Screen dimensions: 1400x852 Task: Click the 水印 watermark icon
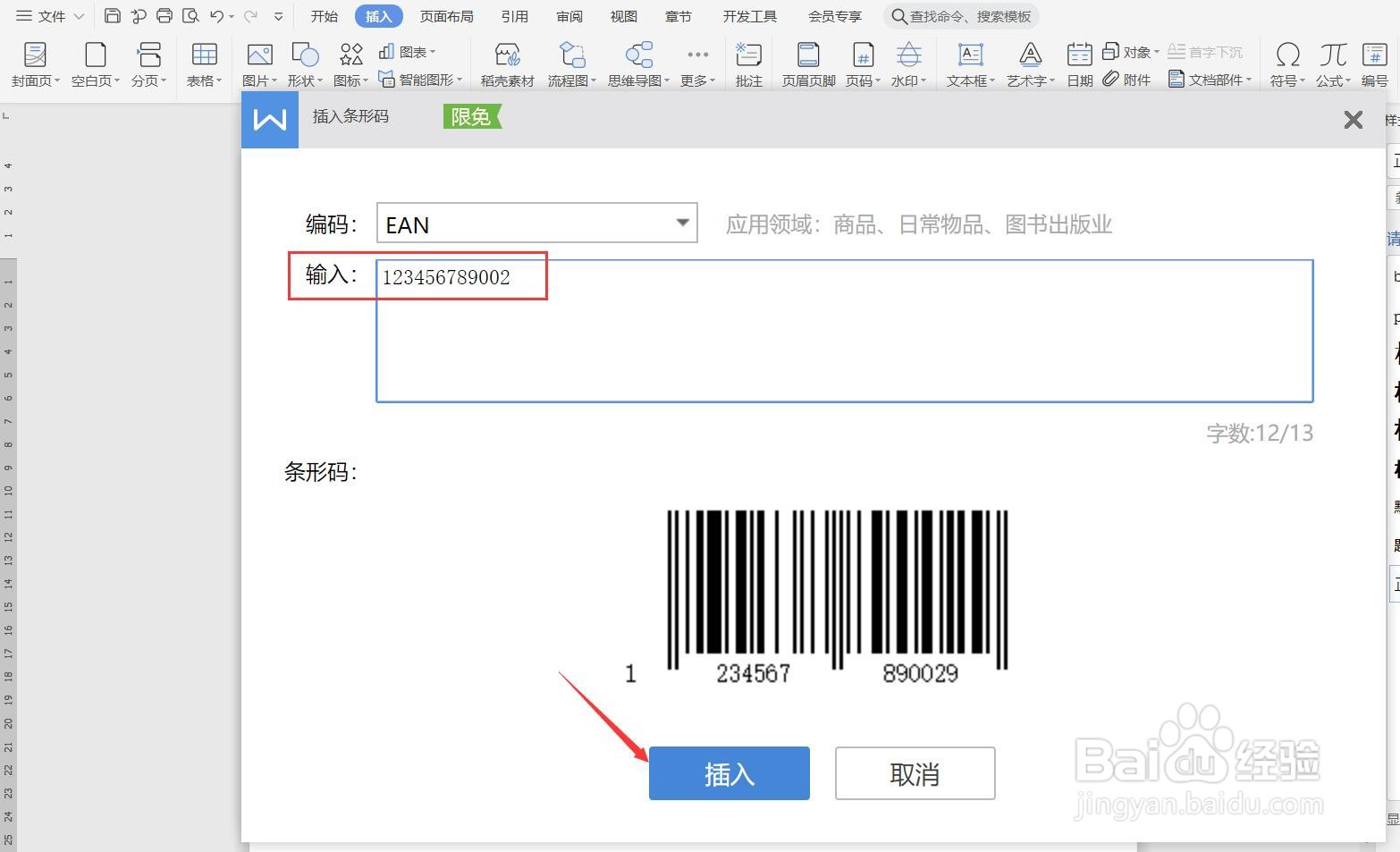tap(909, 55)
